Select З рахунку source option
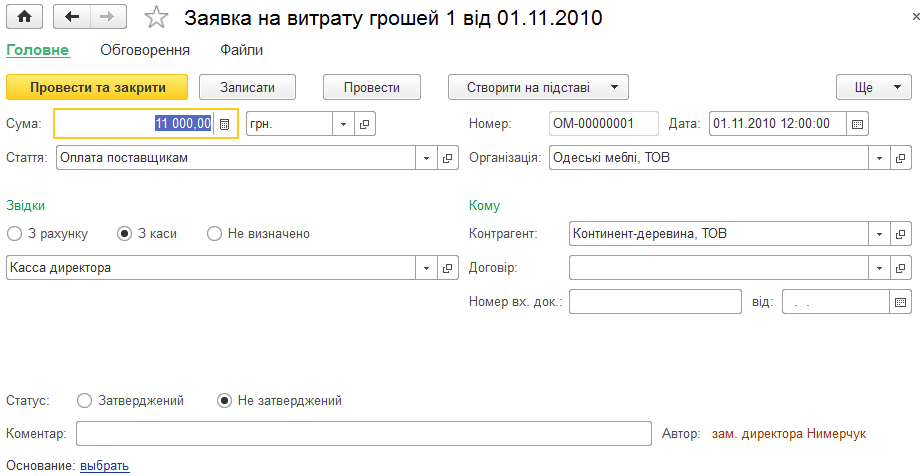The height and width of the screenshot is (476, 923). [x=47, y=234]
